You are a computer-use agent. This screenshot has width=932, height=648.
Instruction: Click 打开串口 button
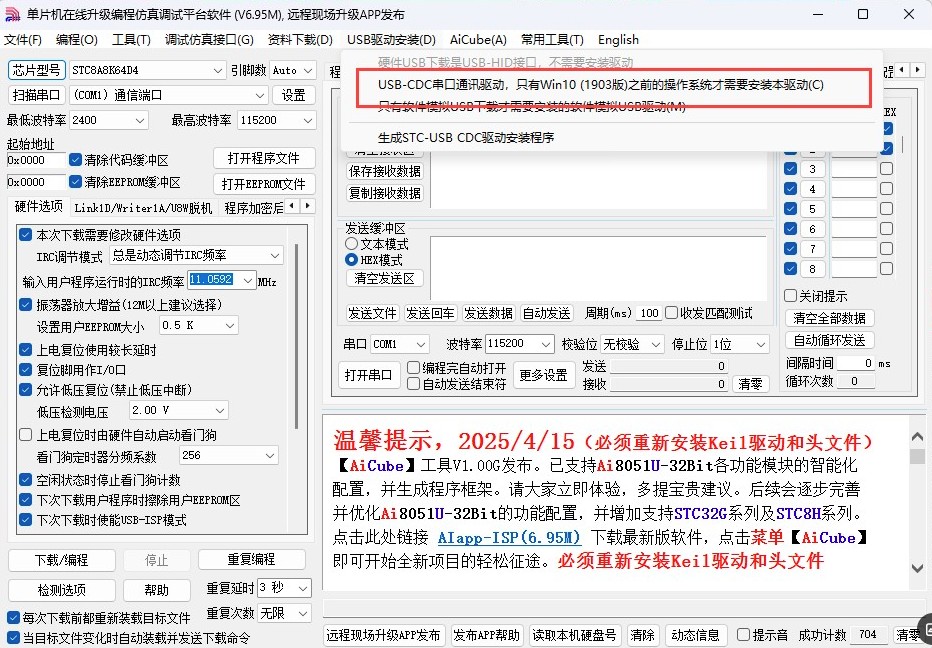pyautogui.click(x=369, y=375)
